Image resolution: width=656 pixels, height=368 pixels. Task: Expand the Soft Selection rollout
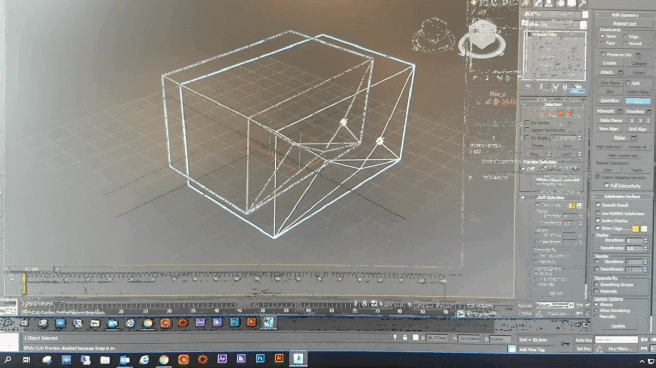tap(552, 197)
